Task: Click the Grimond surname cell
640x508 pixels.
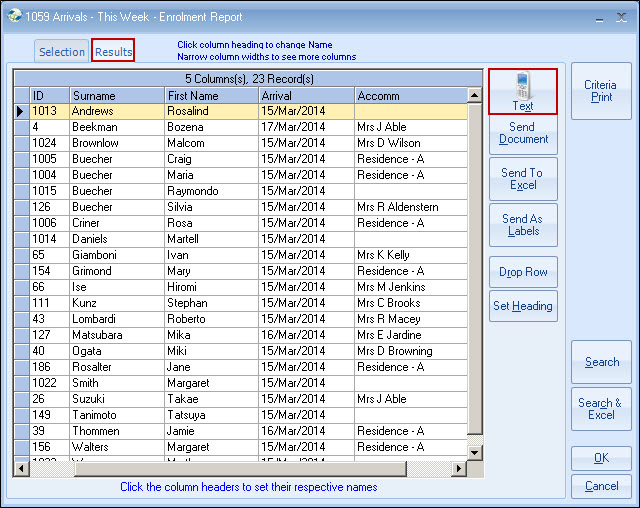Action: pyautogui.click(x=117, y=271)
